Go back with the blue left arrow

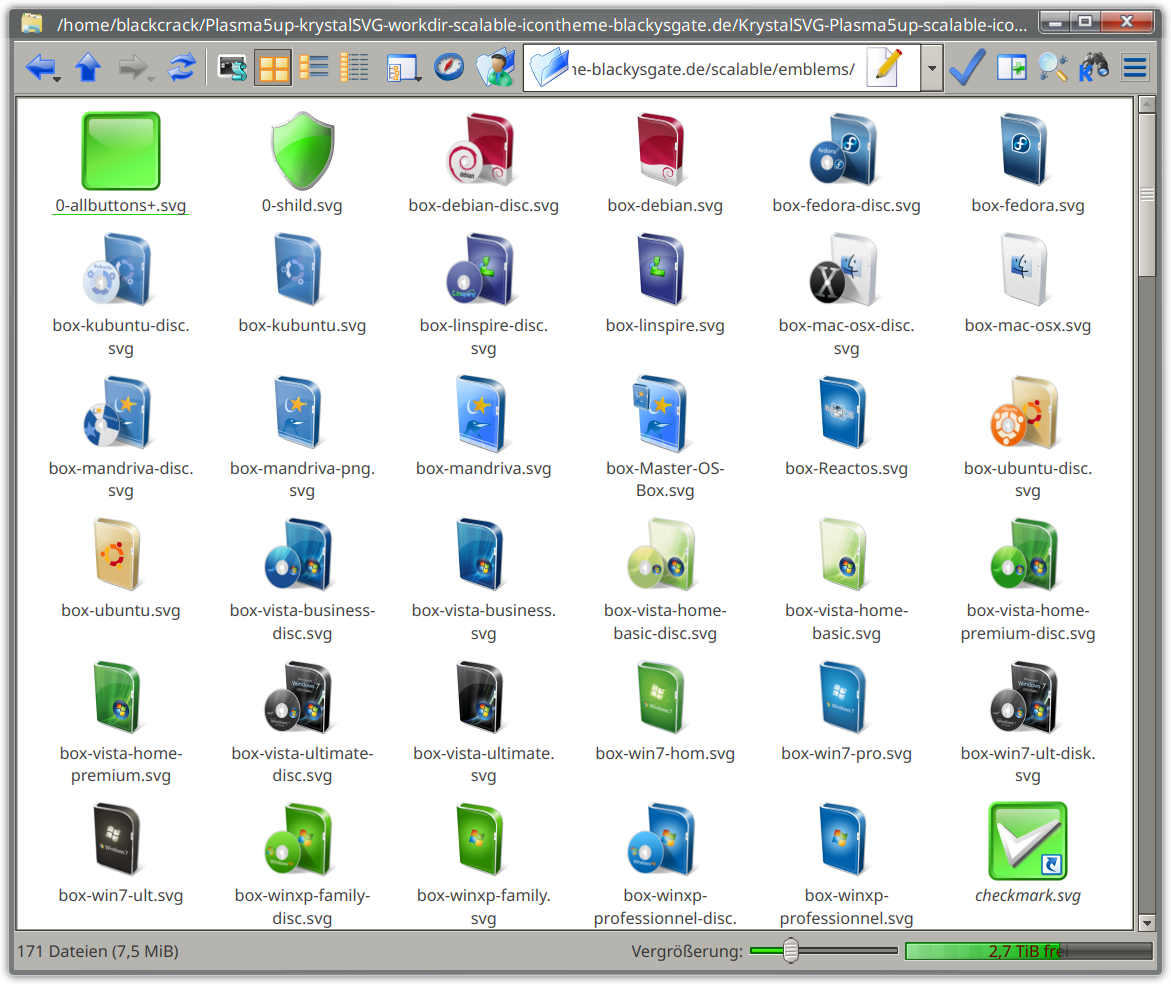click(x=39, y=68)
